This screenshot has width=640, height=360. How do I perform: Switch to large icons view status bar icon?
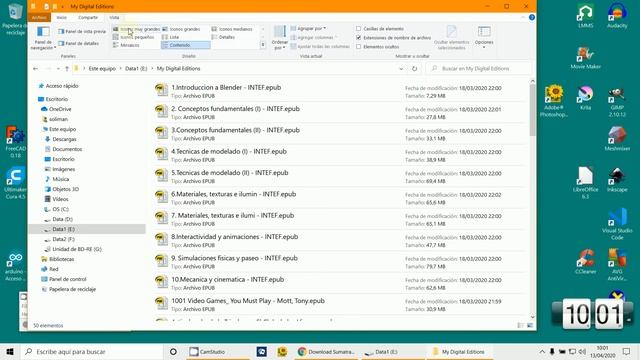[x=530, y=325]
